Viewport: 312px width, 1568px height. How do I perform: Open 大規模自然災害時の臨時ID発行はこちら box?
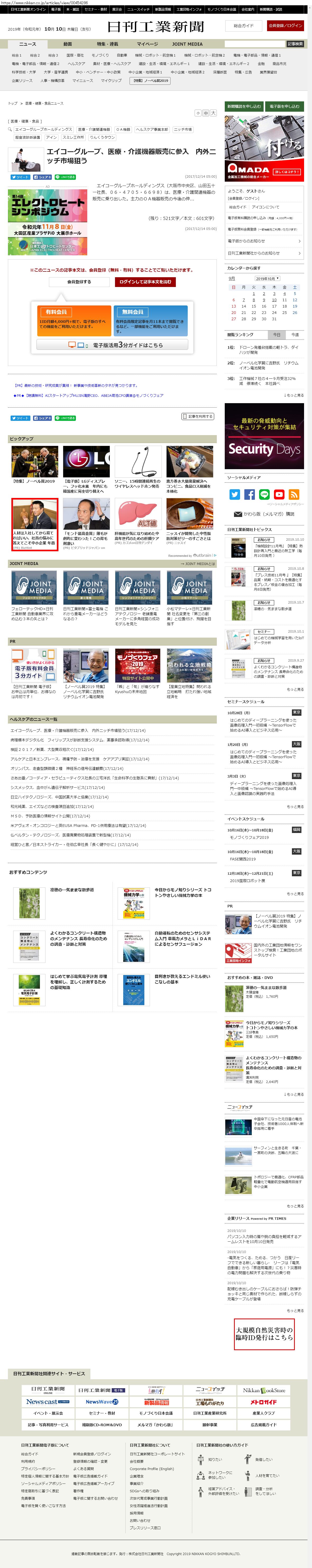point(264,1334)
